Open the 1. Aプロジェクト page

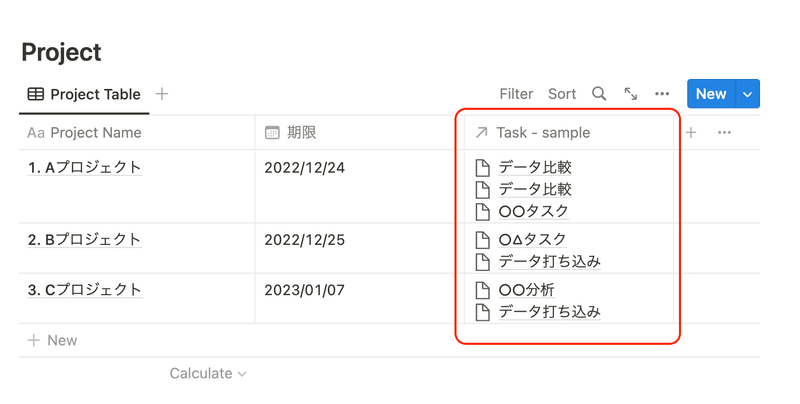(85, 167)
